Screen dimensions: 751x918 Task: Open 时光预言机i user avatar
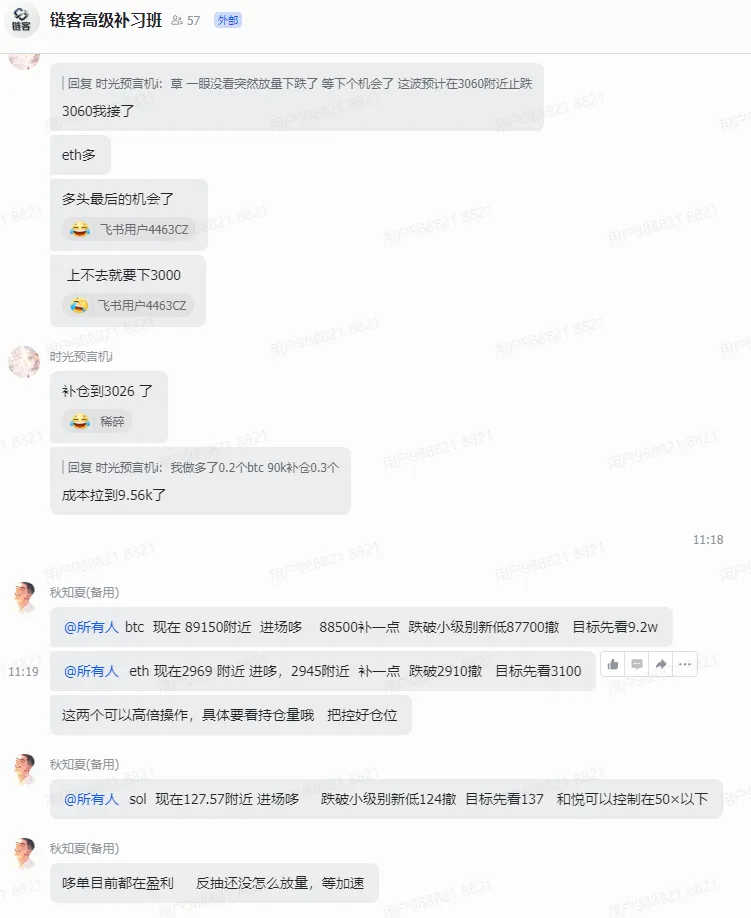point(24,361)
